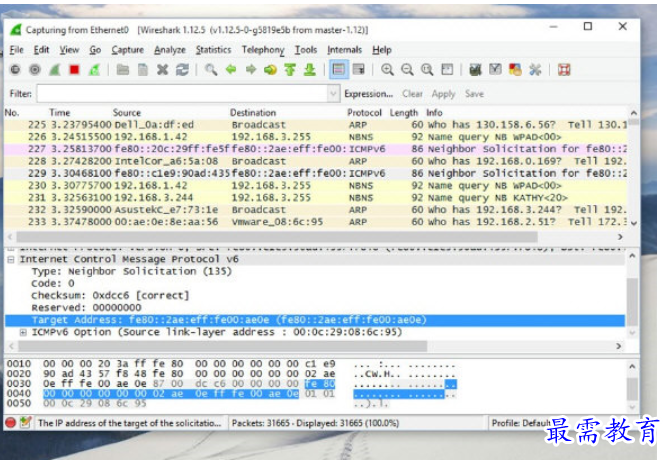Click into the display Filter field
The height and width of the screenshot is (462, 668).
[x=182, y=93]
